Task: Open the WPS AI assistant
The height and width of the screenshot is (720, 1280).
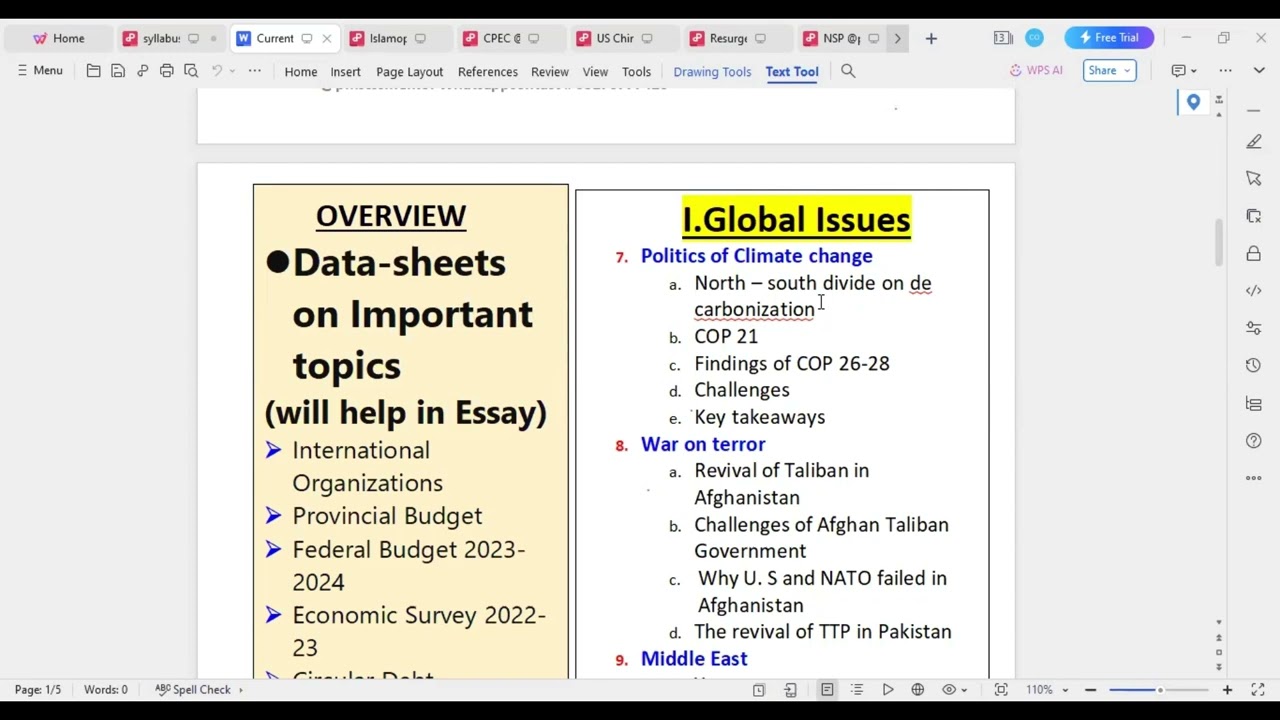Action: point(1036,70)
